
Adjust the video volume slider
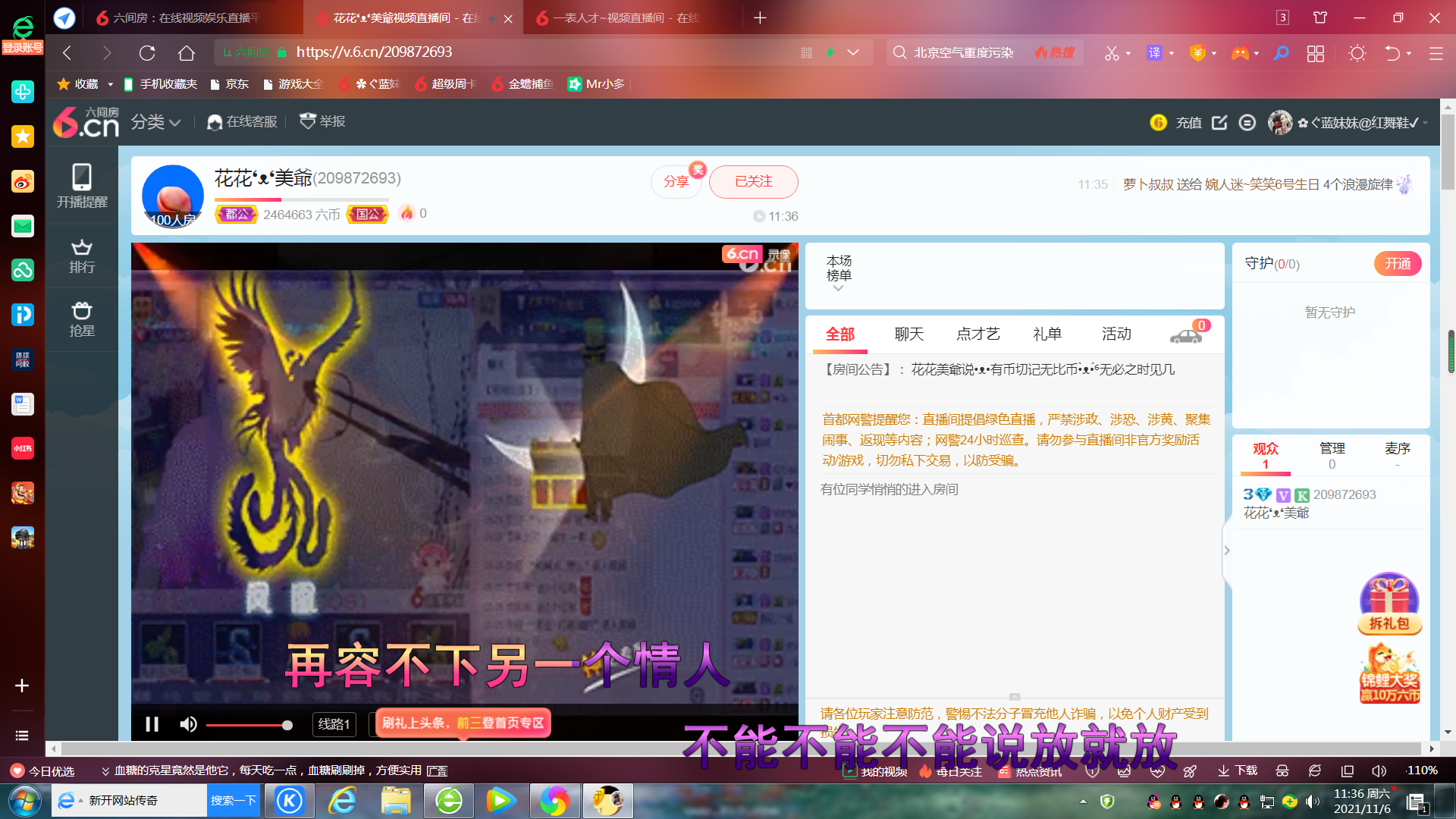point(249,725)
